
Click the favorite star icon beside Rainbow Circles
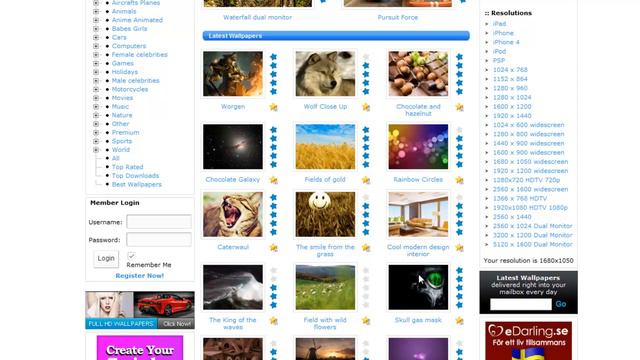click(459, 180)
